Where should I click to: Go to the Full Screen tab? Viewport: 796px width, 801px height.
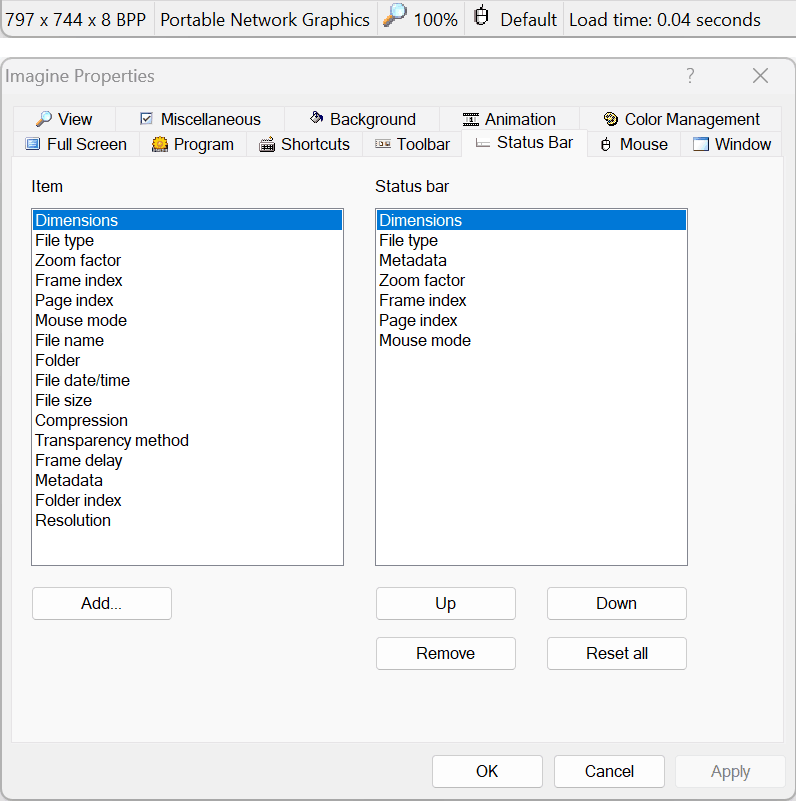click(76, 144)
